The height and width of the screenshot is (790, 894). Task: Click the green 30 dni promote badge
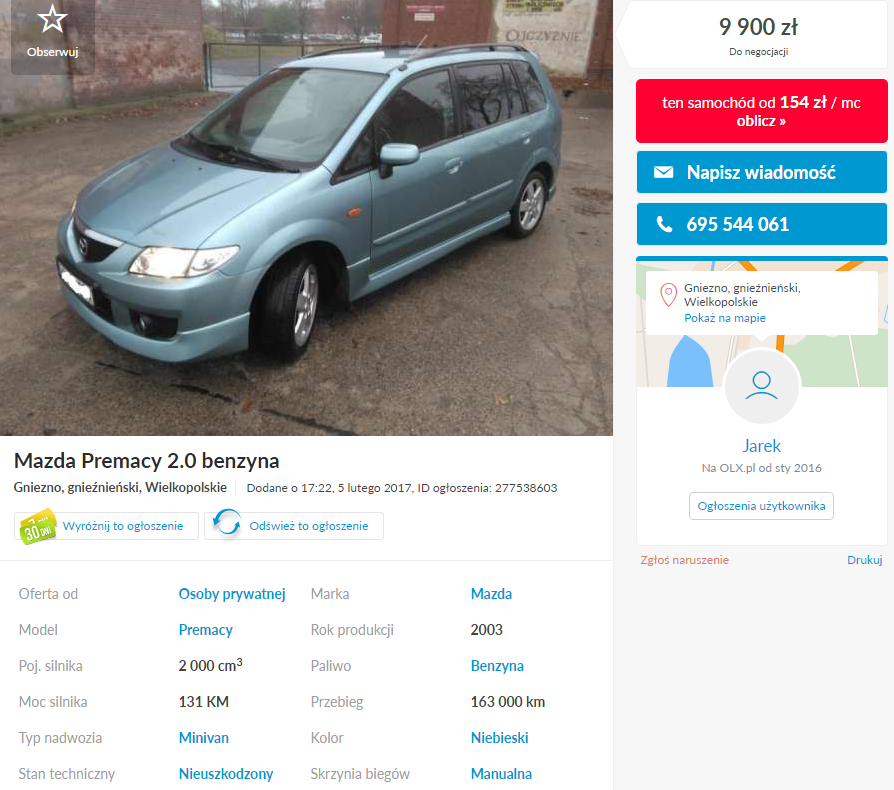38,526
